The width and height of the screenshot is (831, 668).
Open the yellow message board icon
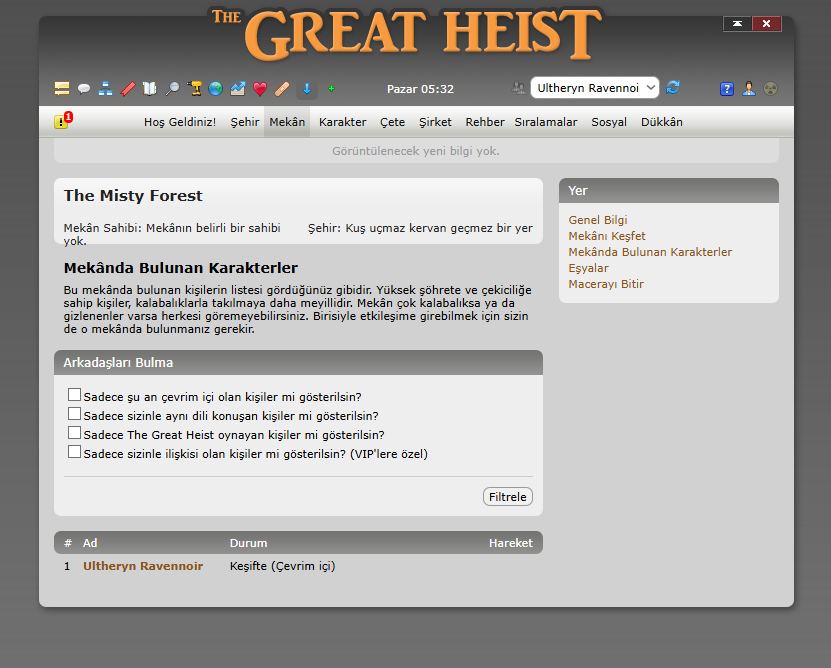(62, 89)
